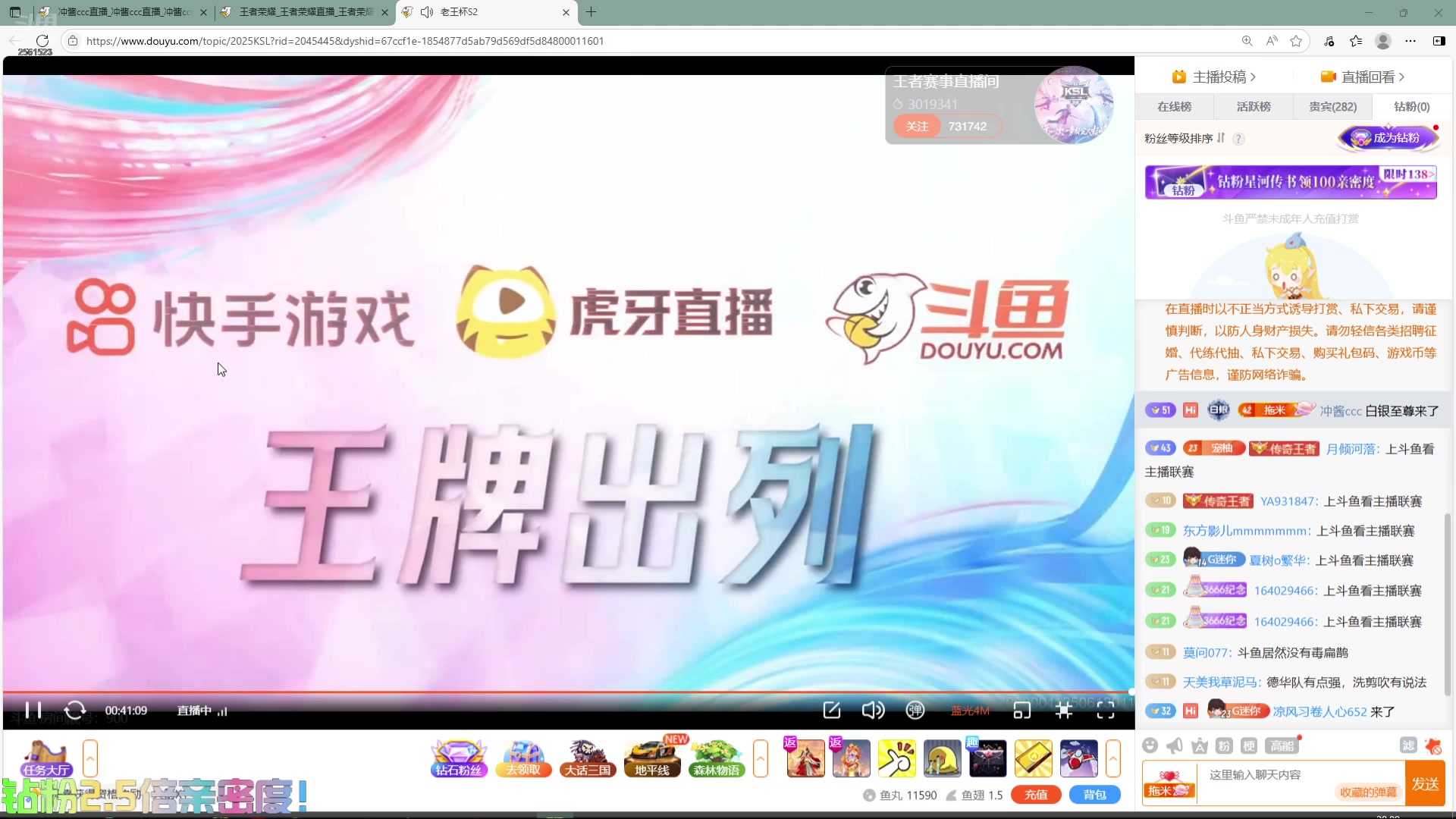Open the emoji picker in chat
This screenshot has width=1456, height=819.
(x=1150, y=745)
